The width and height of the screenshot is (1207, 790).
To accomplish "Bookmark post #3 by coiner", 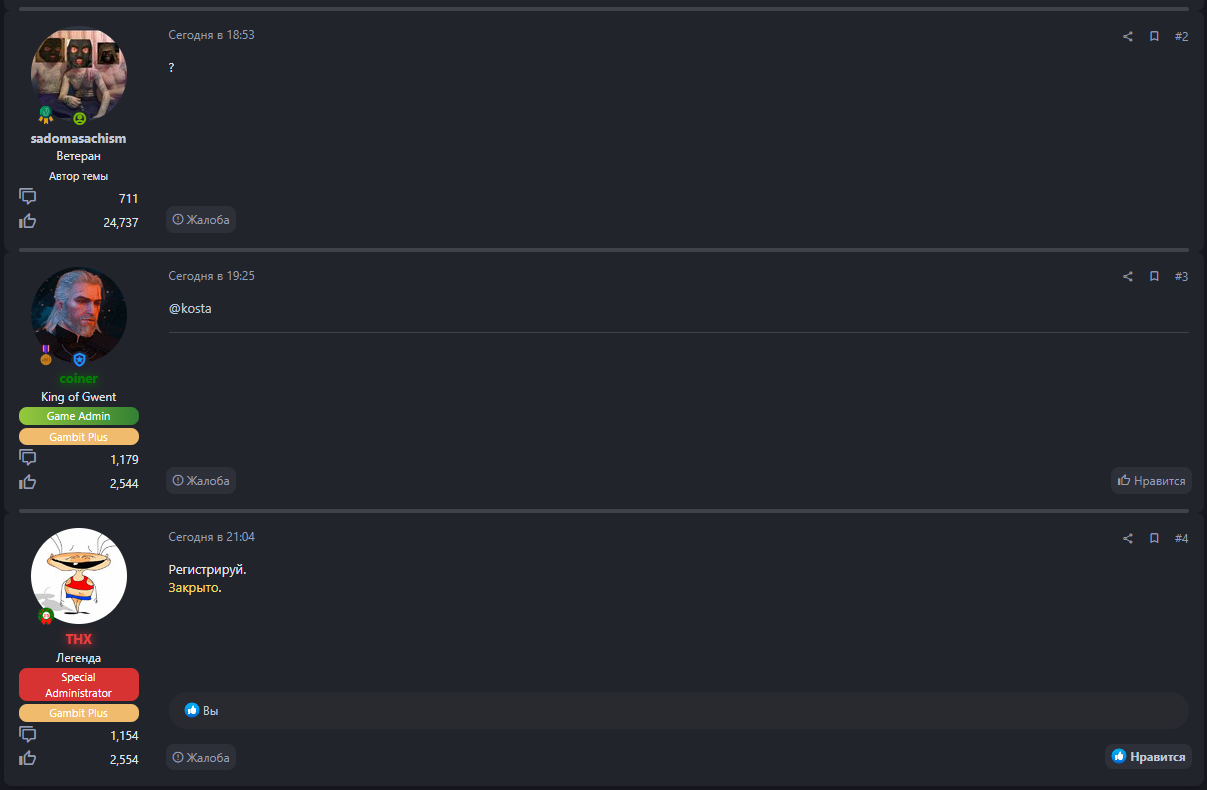I will [1154, 277].
